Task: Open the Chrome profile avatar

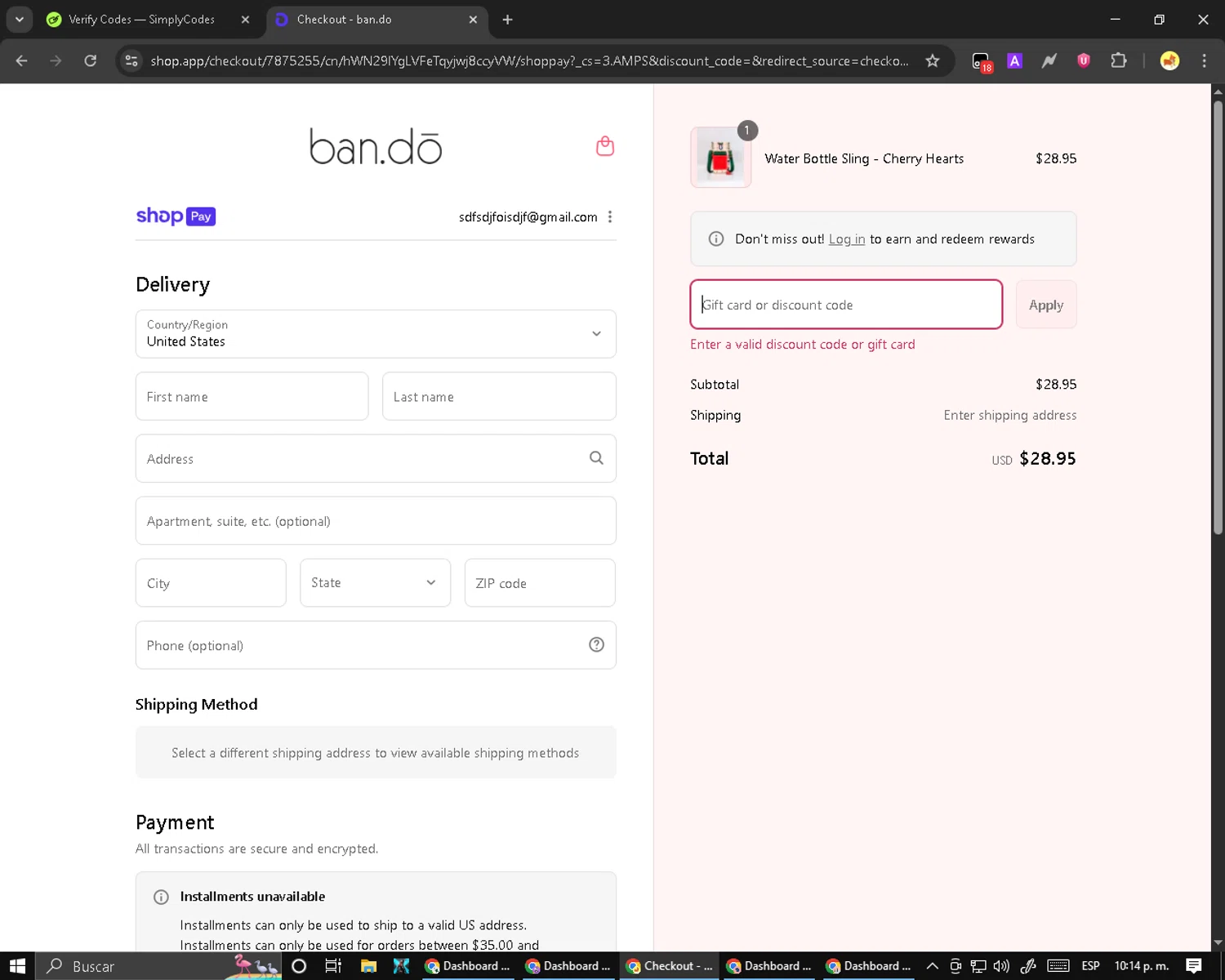Action: point(1169,60)
